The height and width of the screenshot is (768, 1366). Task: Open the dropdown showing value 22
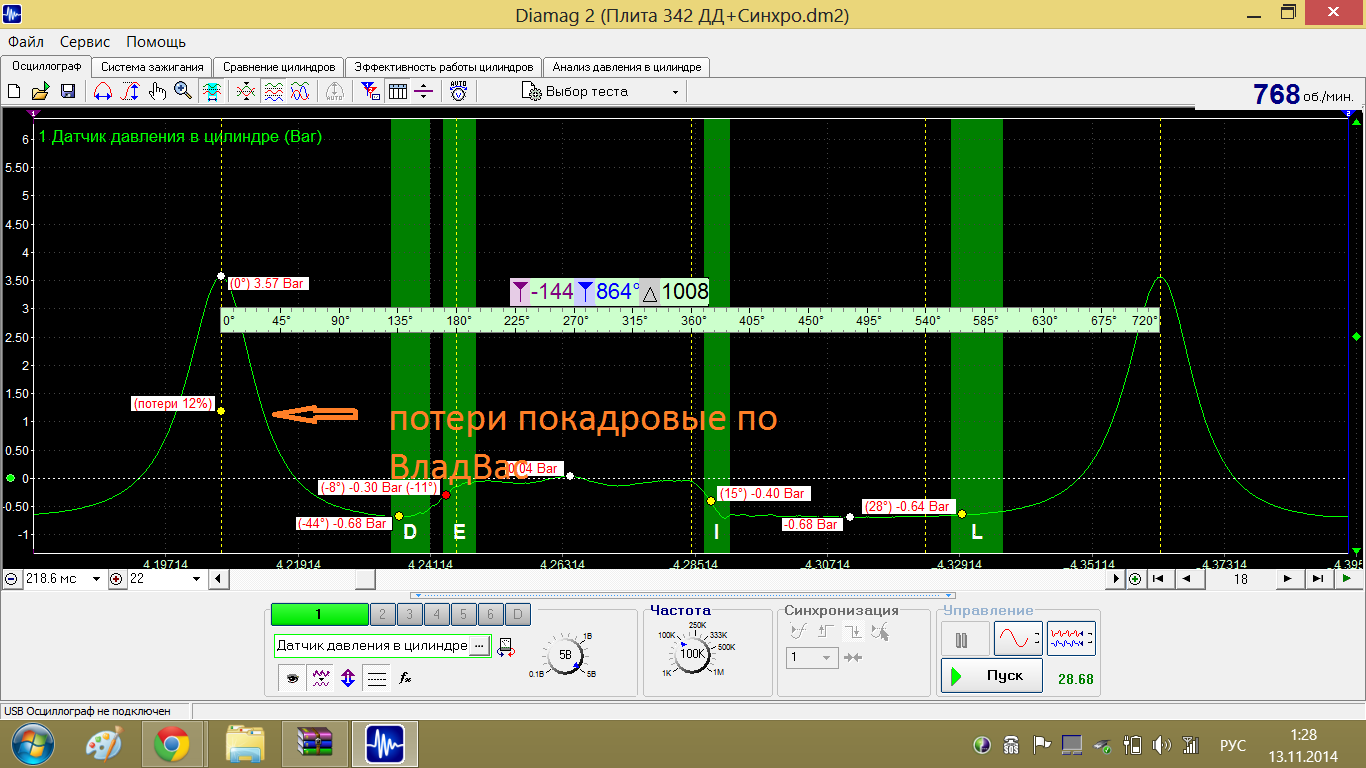tap(197, 579)
